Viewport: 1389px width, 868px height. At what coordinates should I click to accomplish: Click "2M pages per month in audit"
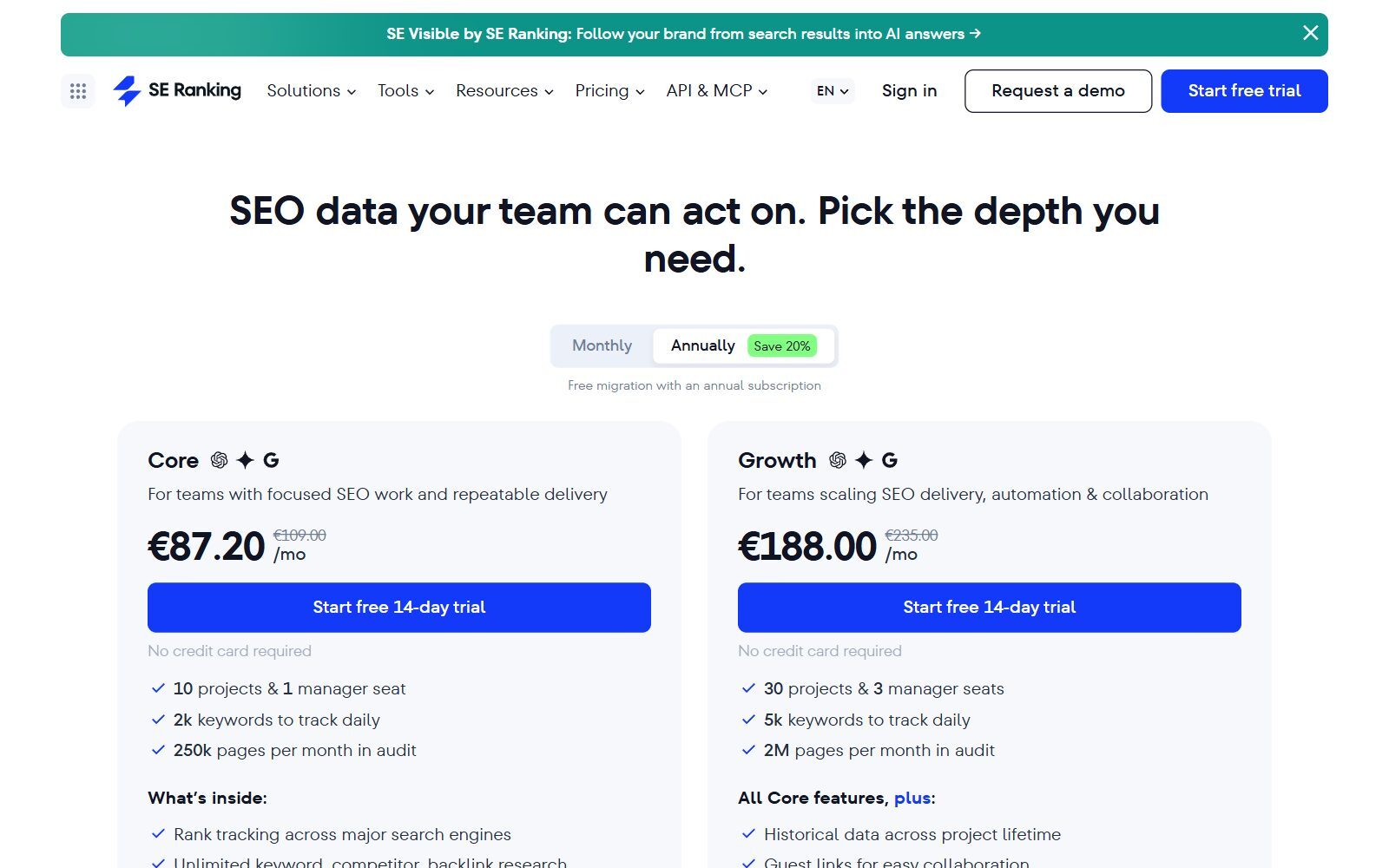click(879, 750)
